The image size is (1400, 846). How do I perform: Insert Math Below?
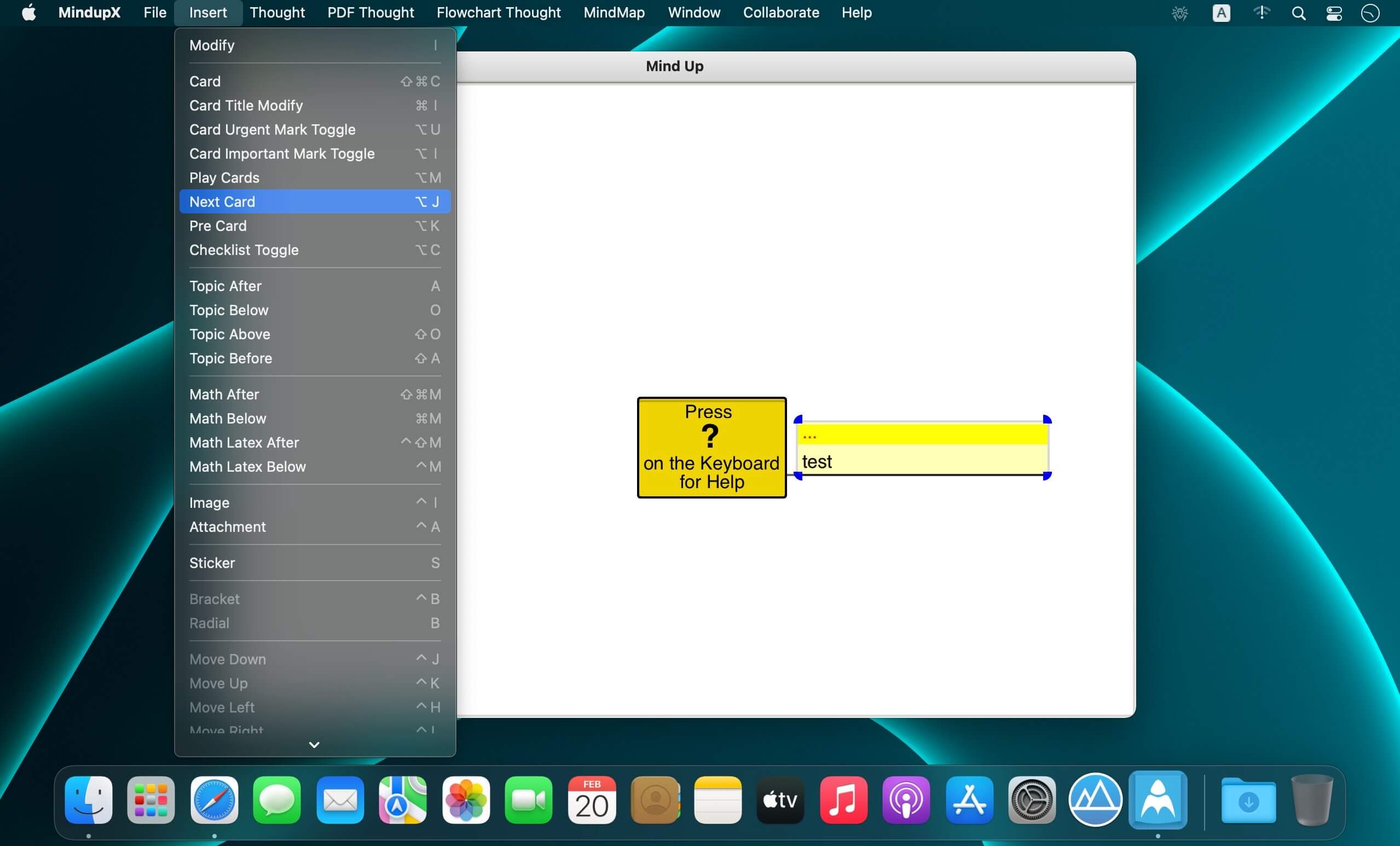[x=315, y=419]
